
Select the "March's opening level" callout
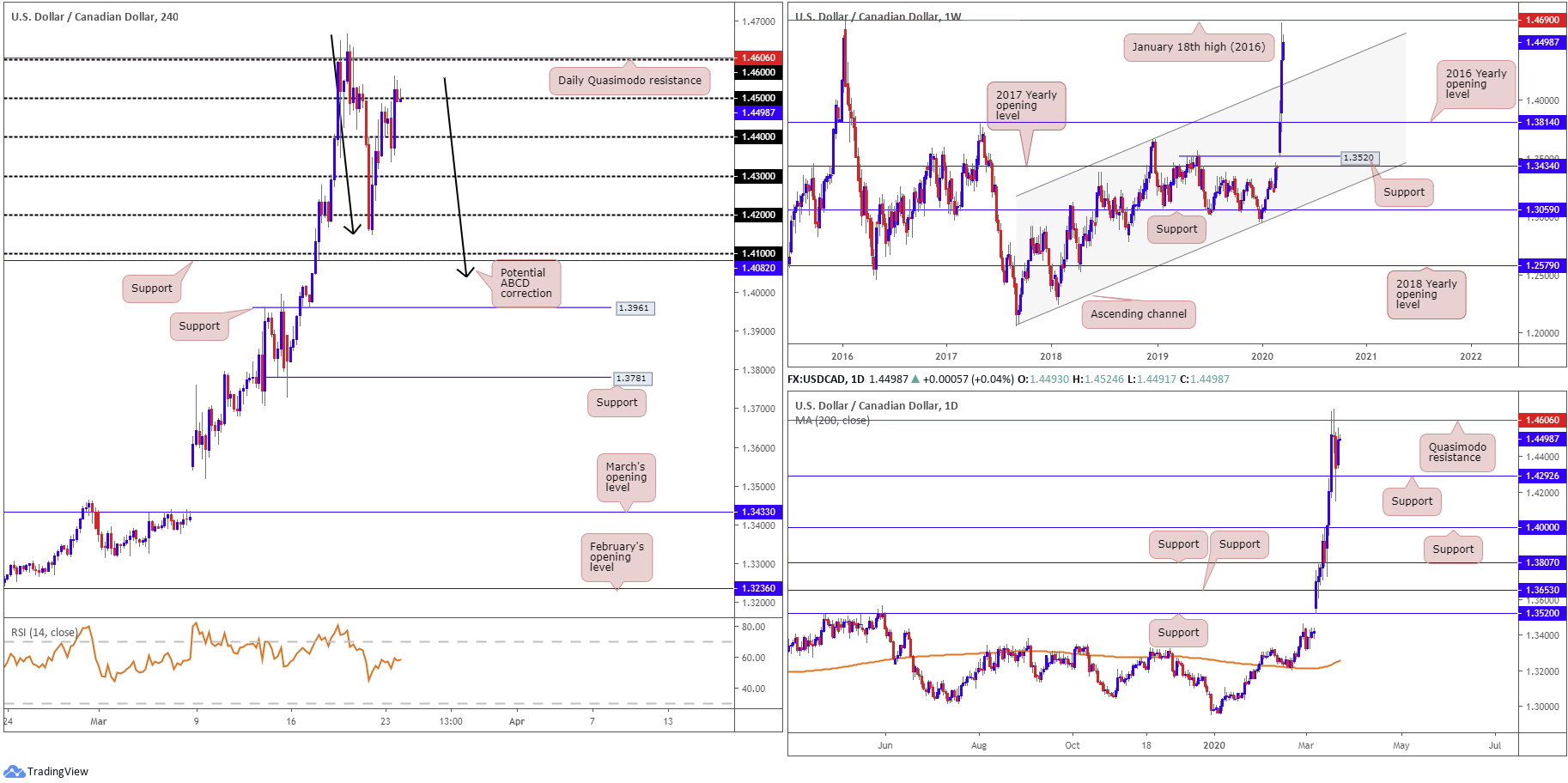pos(626,477)
